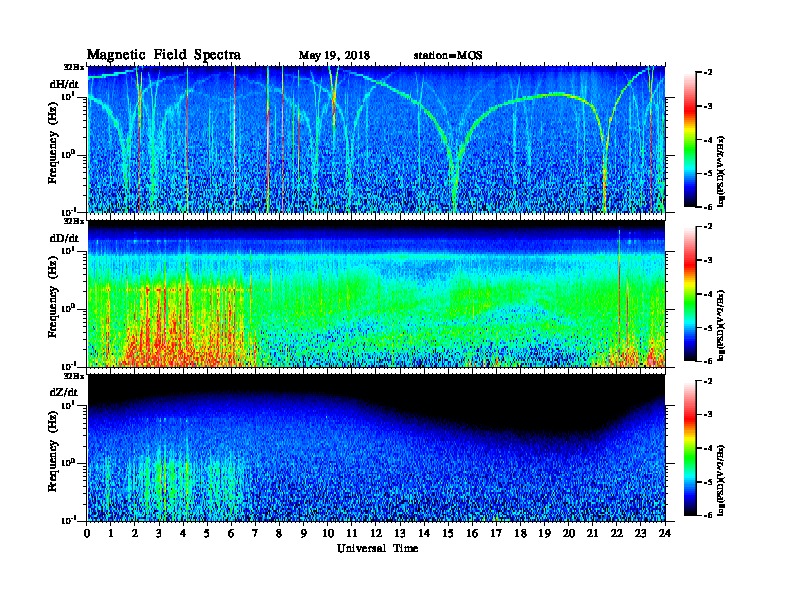Click the hour '20' tick label on time axis
This screenshot has height=612, width=792.
pyautogui.click(x=569, y=534)
